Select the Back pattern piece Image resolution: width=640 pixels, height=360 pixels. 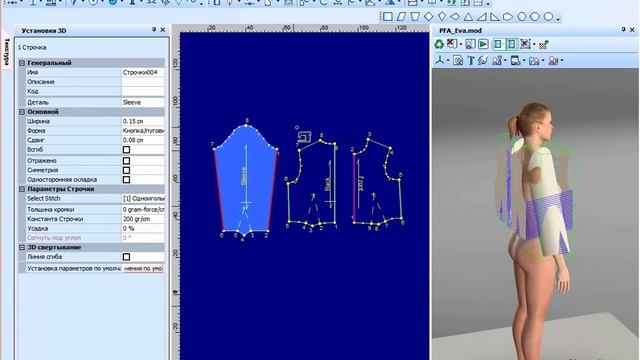(312, 184)
